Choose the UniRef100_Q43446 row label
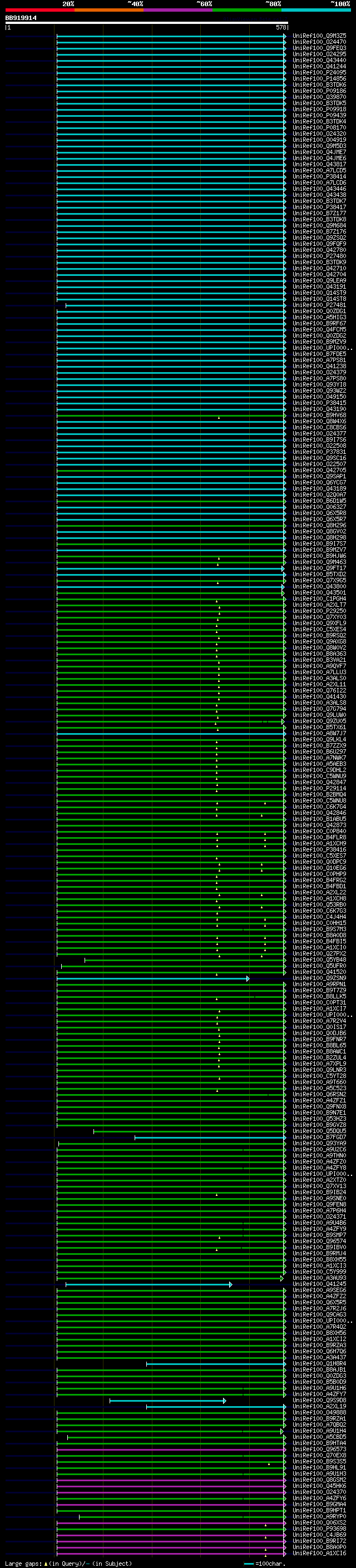This screenshot has height=1568, width=356. (x=319, y=189)
